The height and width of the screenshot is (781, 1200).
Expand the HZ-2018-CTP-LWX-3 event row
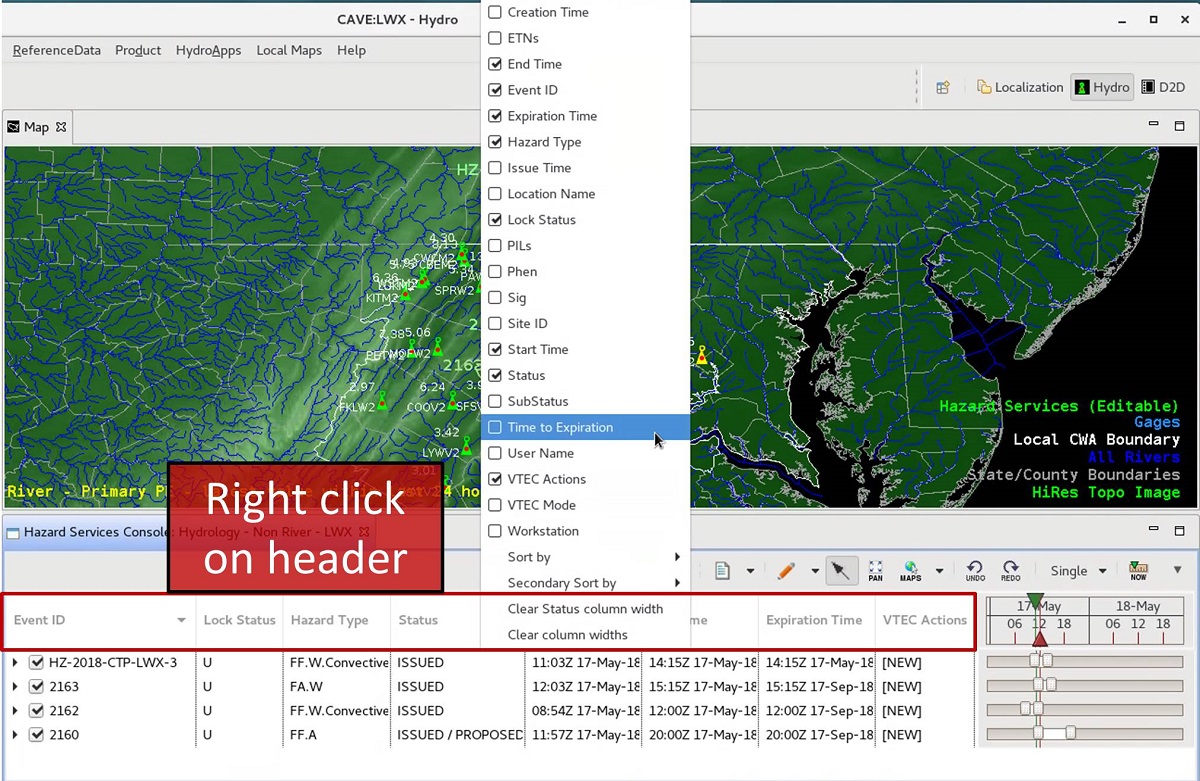tap(15, 662)
